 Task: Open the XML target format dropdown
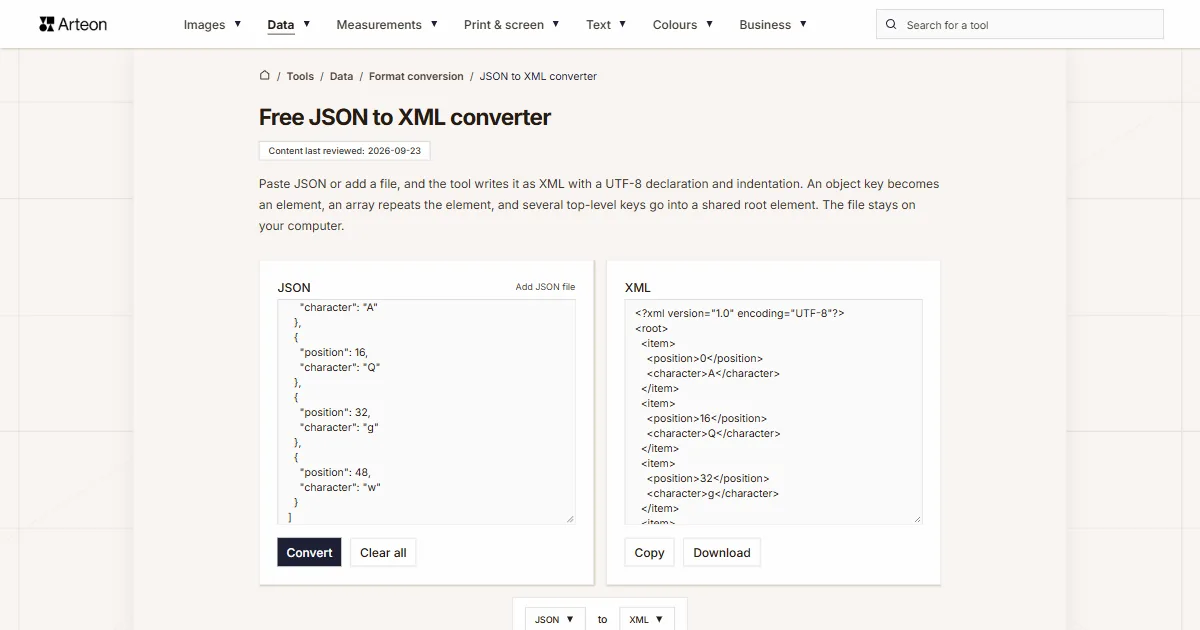coord(647,619)
